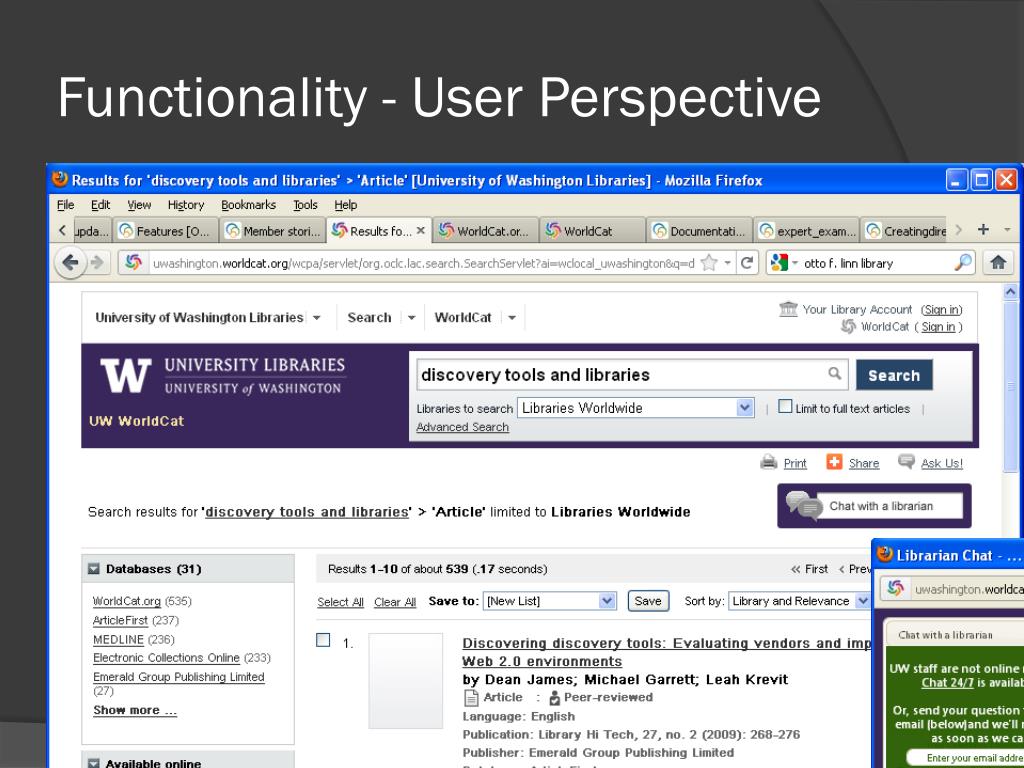
Task: Open a new tab with the plus icon
Action: pyautogui.click(x=984, y=229)
